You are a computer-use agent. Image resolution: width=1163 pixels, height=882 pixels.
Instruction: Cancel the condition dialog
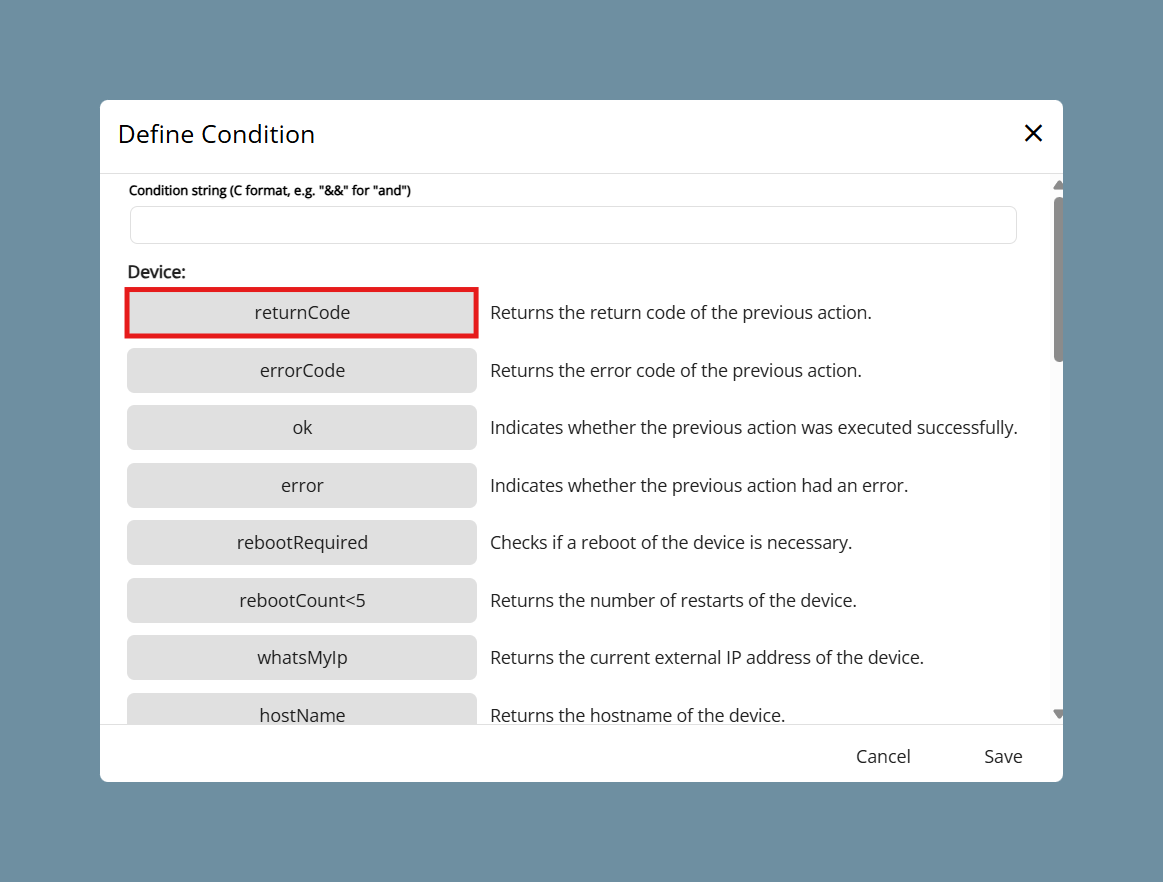coord(883,756)
